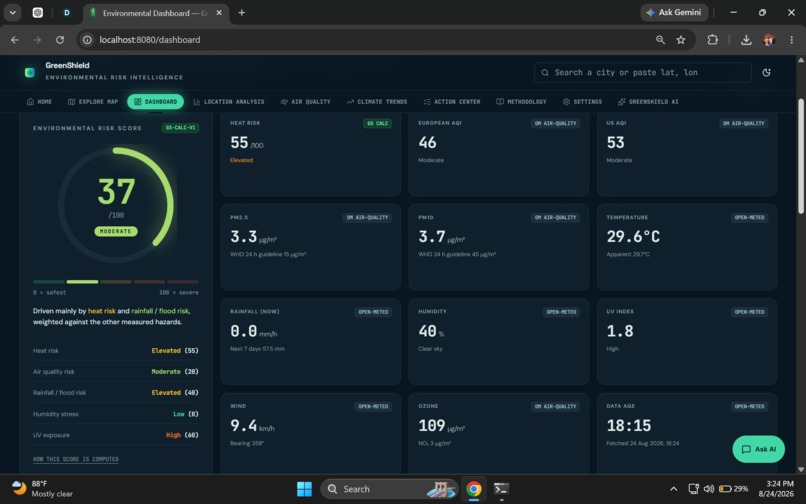Click the European AQI 46 card
This screenshot has width=806, height=504.
[499, 154]
